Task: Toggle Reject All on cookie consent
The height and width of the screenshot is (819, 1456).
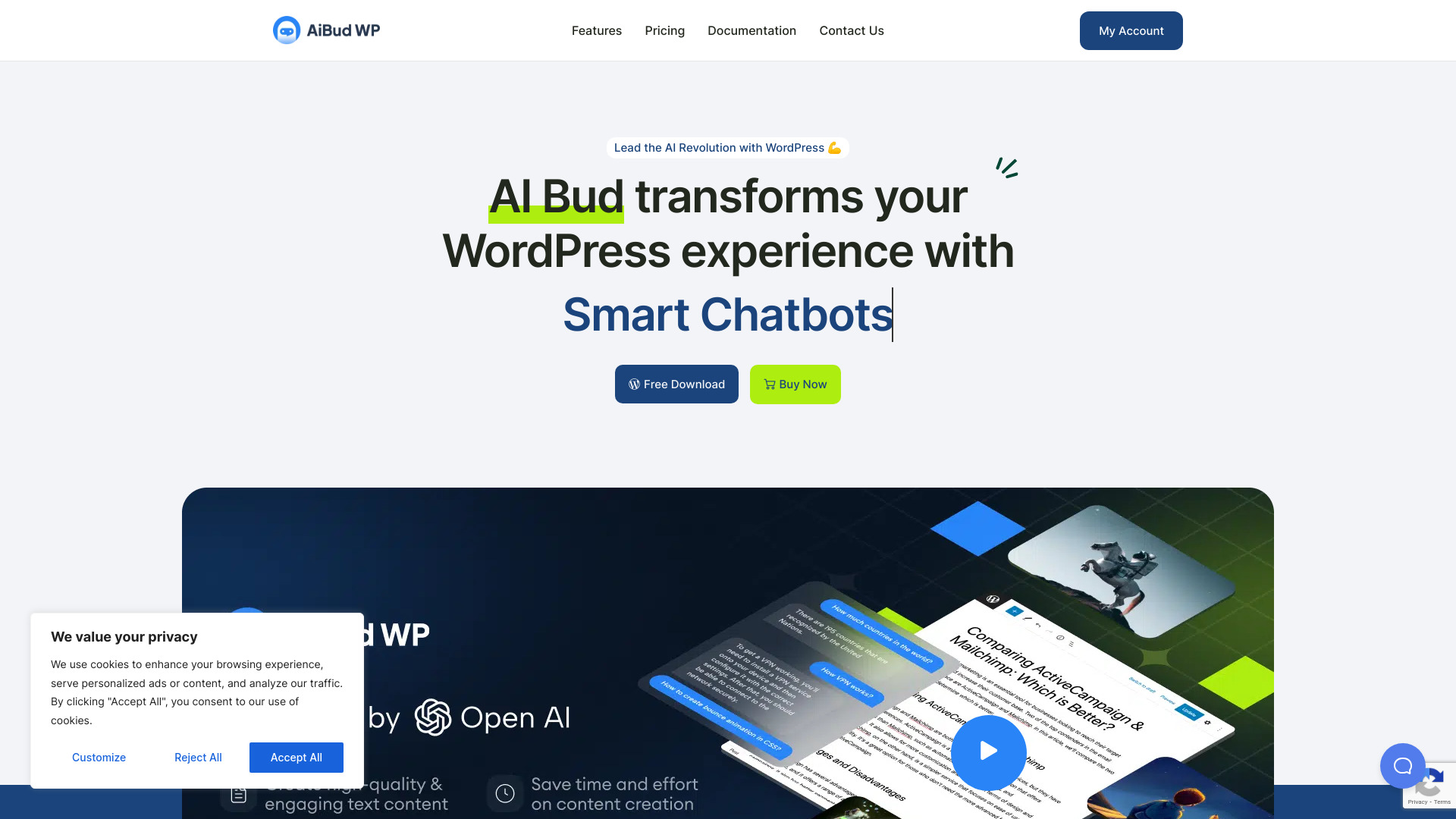Action: click(x=198, y=757)
